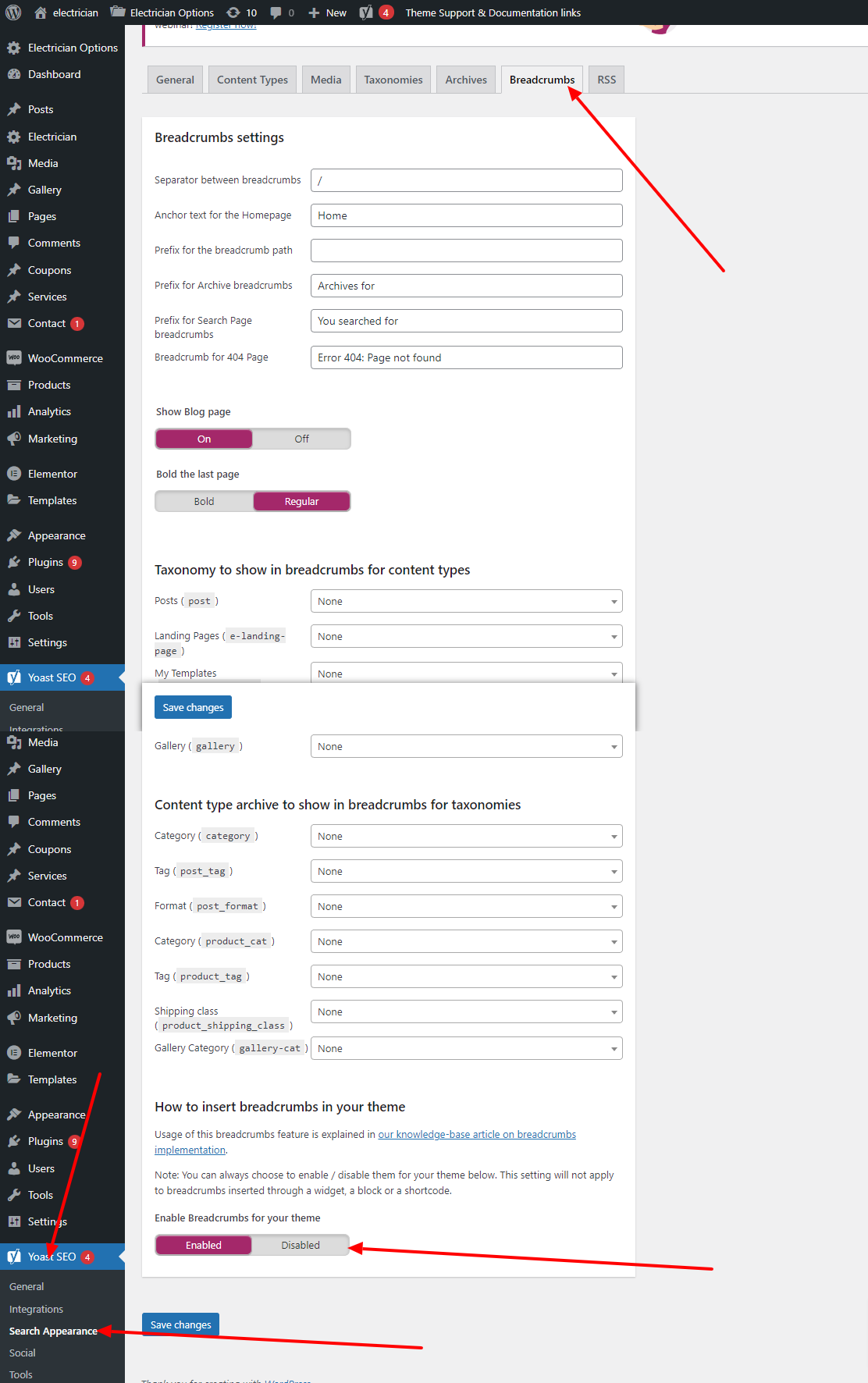Switch to the Content Types tab
Viewport: 868px width, 1383px height.
[x=252, y=80]
